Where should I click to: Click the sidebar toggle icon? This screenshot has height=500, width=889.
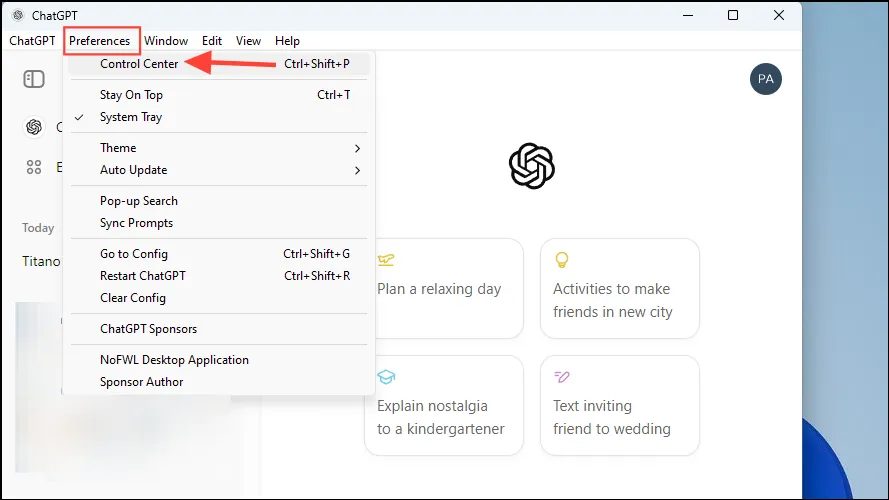coord(34,79)
